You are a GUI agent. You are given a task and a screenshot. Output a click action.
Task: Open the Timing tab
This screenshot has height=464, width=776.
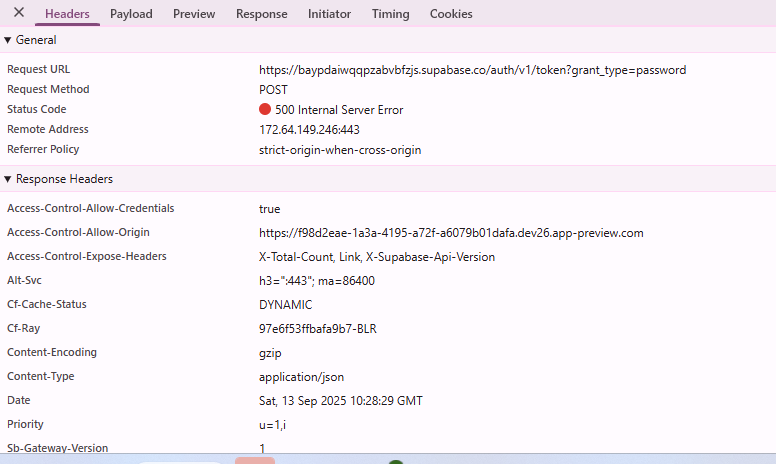390,14
